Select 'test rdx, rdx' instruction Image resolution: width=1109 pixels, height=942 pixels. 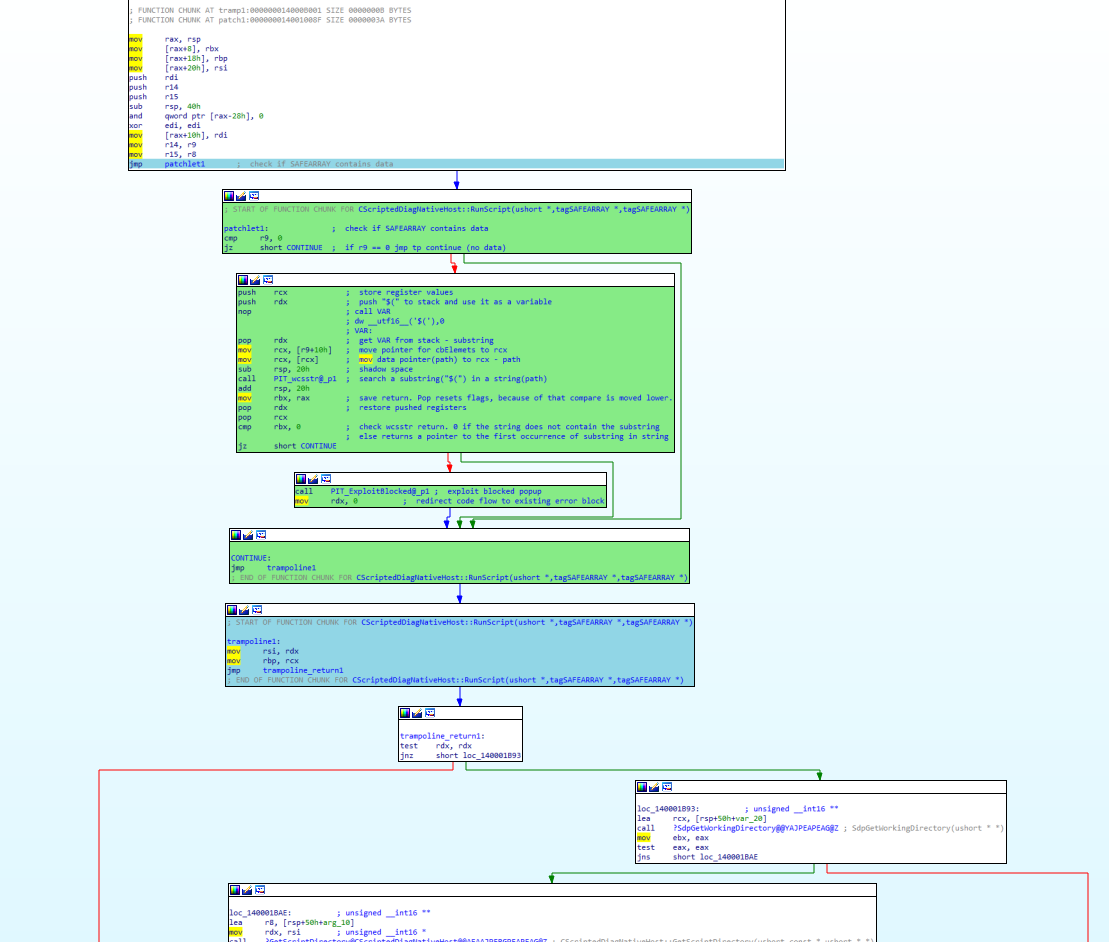point(436,746)
